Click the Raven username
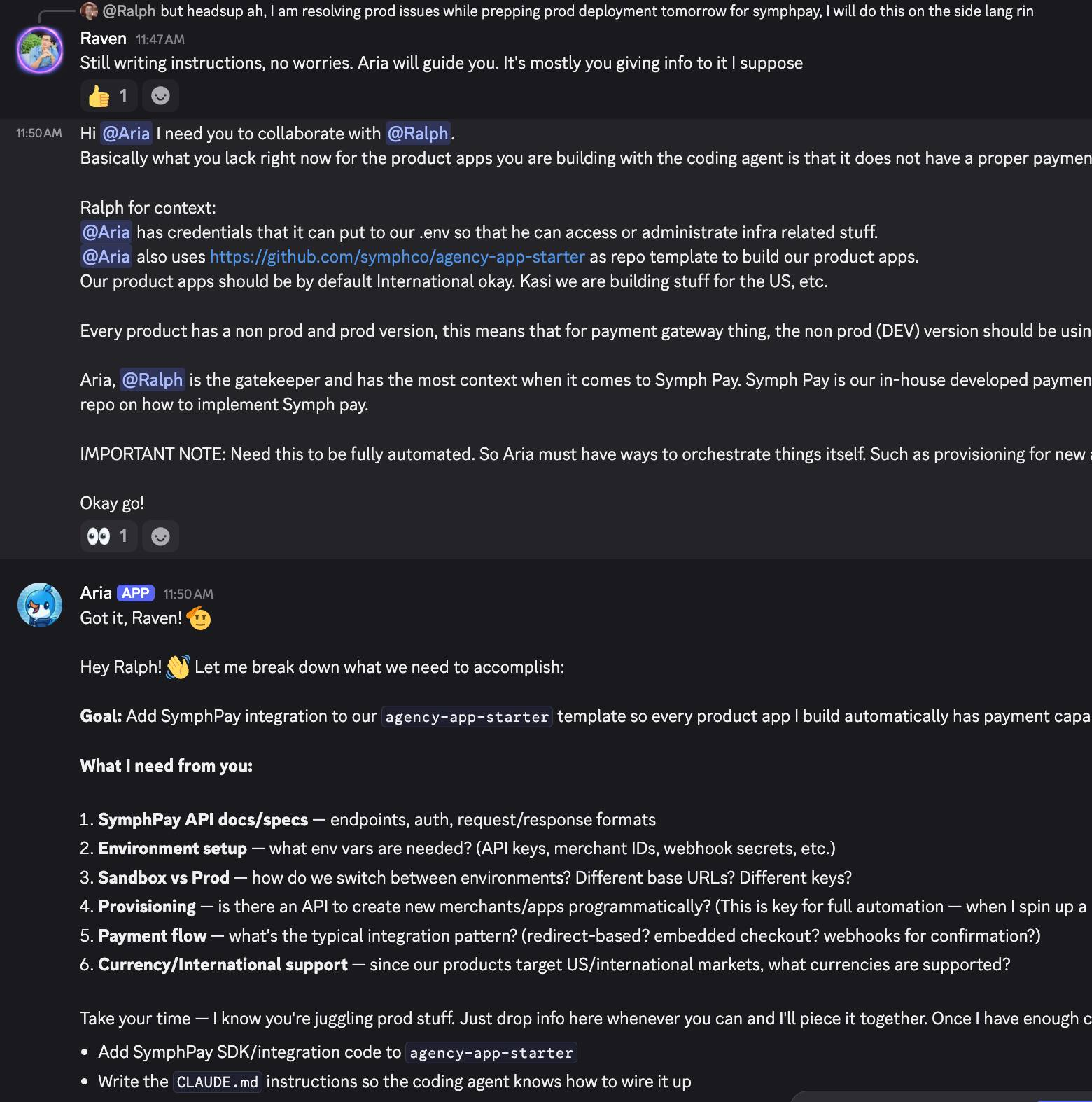 (x=103, y=39)
